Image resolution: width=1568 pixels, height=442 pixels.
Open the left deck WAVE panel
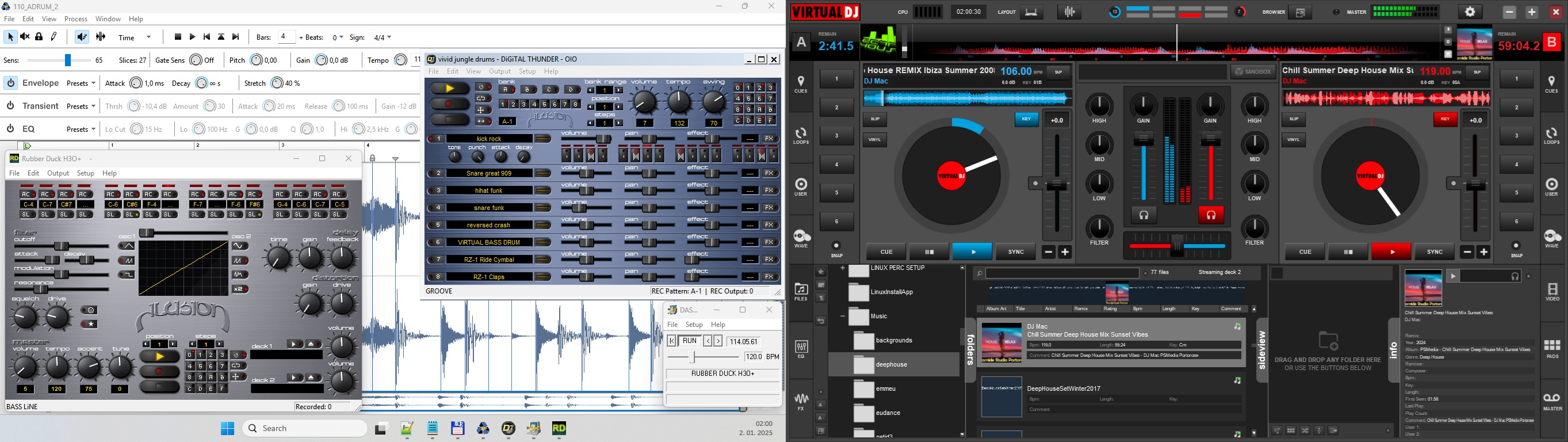coord(801,239)
